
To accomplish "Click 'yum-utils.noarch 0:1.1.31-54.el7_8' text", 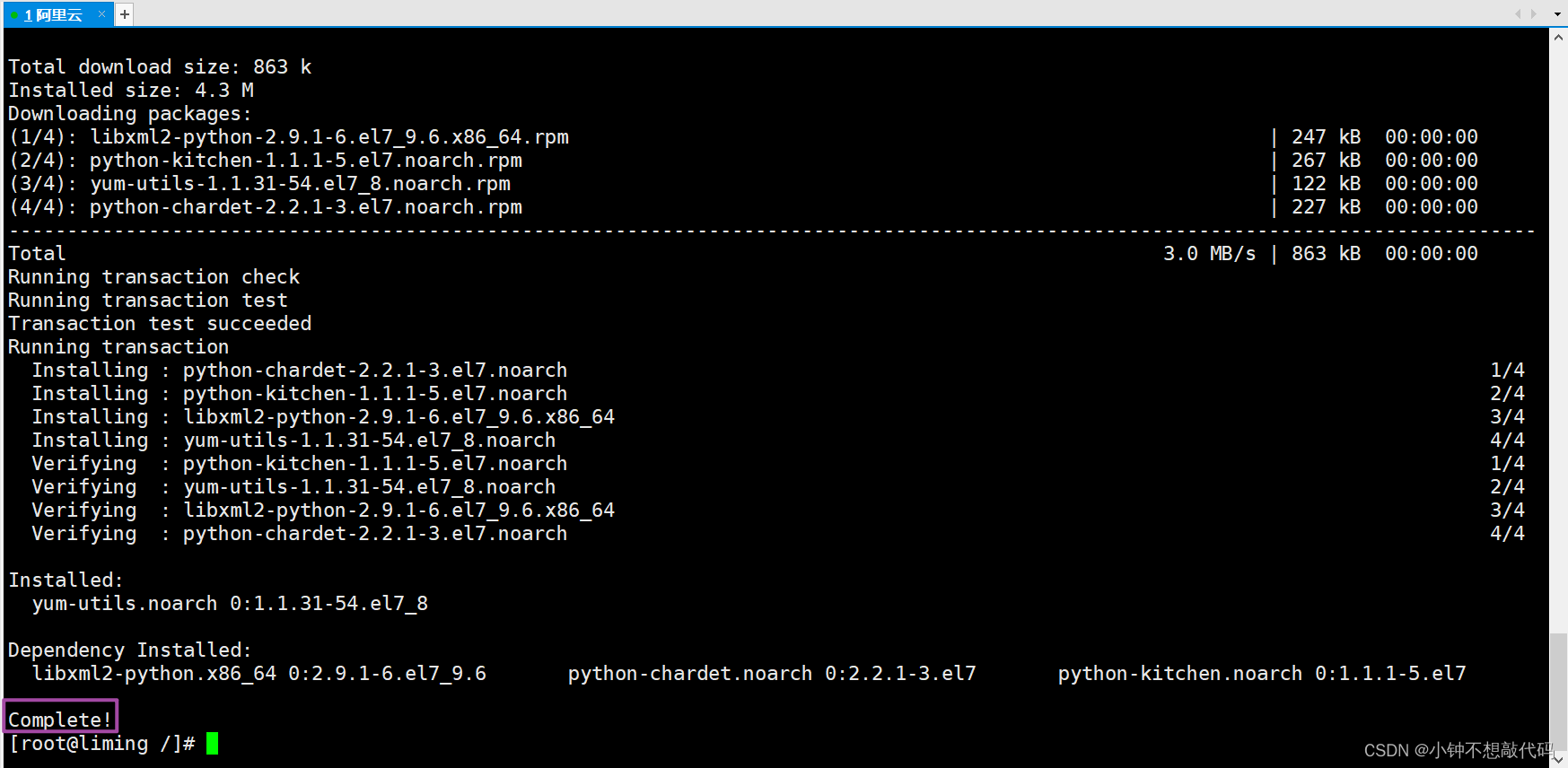I will 230,604.
